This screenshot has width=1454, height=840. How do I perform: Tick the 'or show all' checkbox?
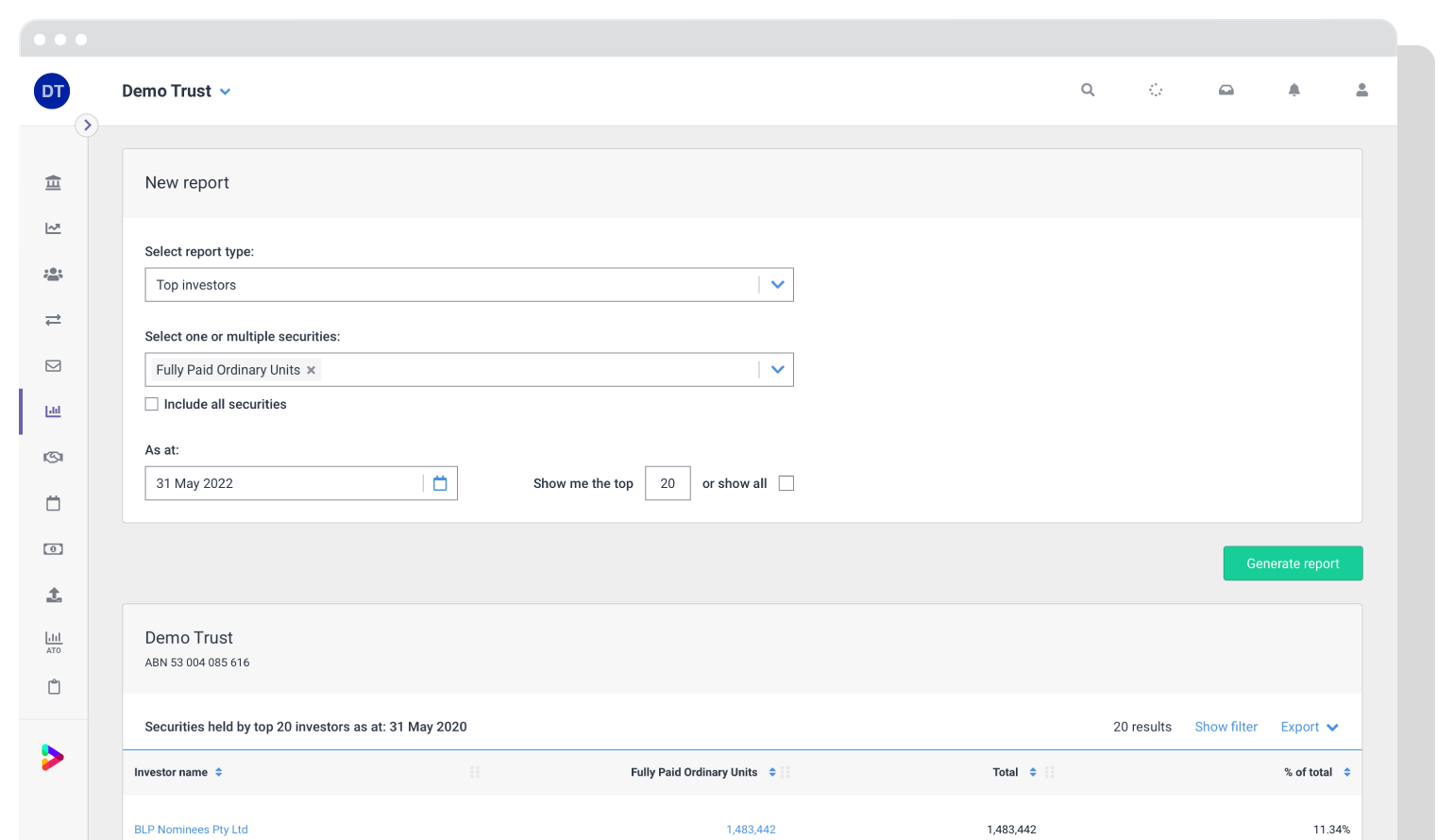click(x=786, y=482)
